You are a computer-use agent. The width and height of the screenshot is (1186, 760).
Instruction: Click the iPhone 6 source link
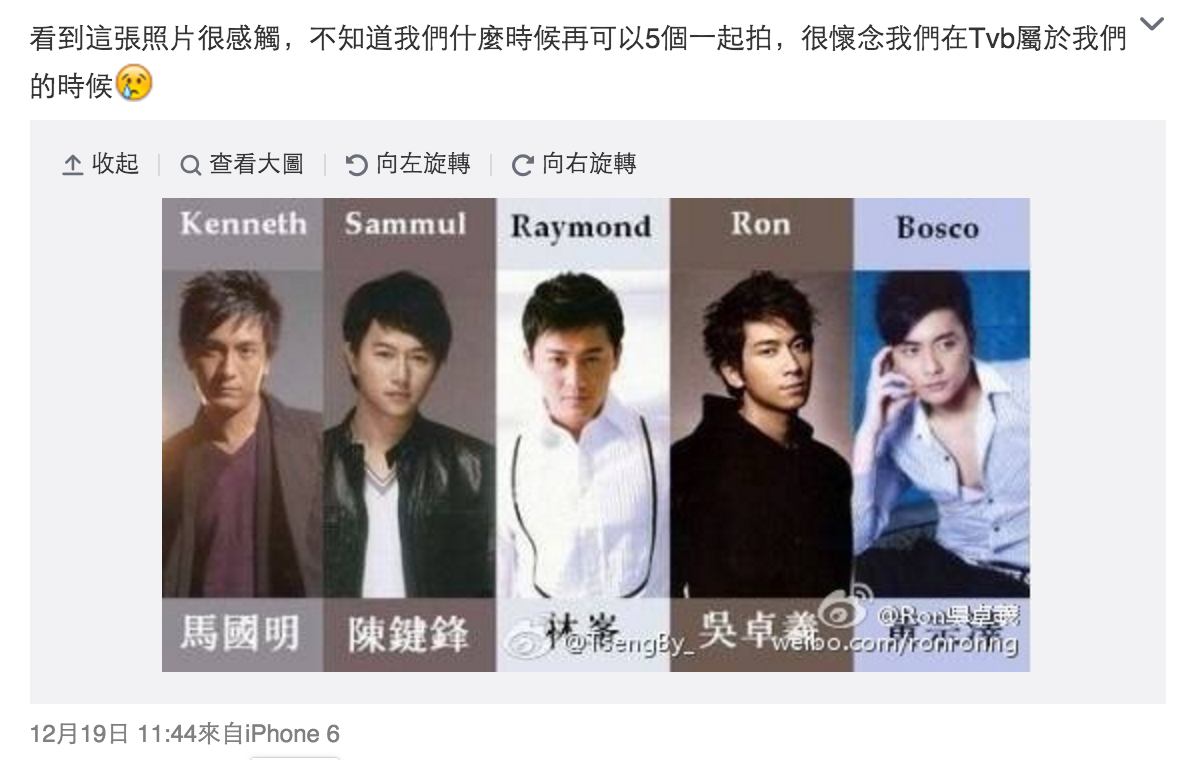pyautogui.click(x=292, y=734)
